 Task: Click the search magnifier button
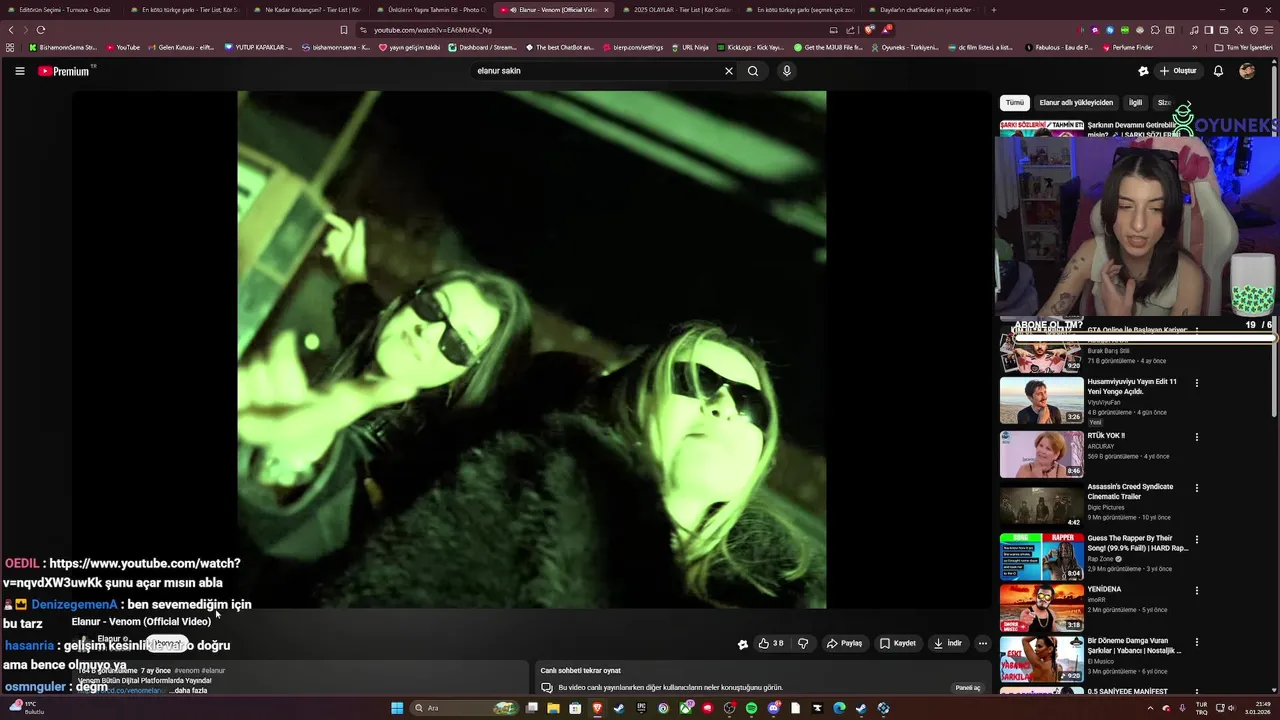coord(753,71)
